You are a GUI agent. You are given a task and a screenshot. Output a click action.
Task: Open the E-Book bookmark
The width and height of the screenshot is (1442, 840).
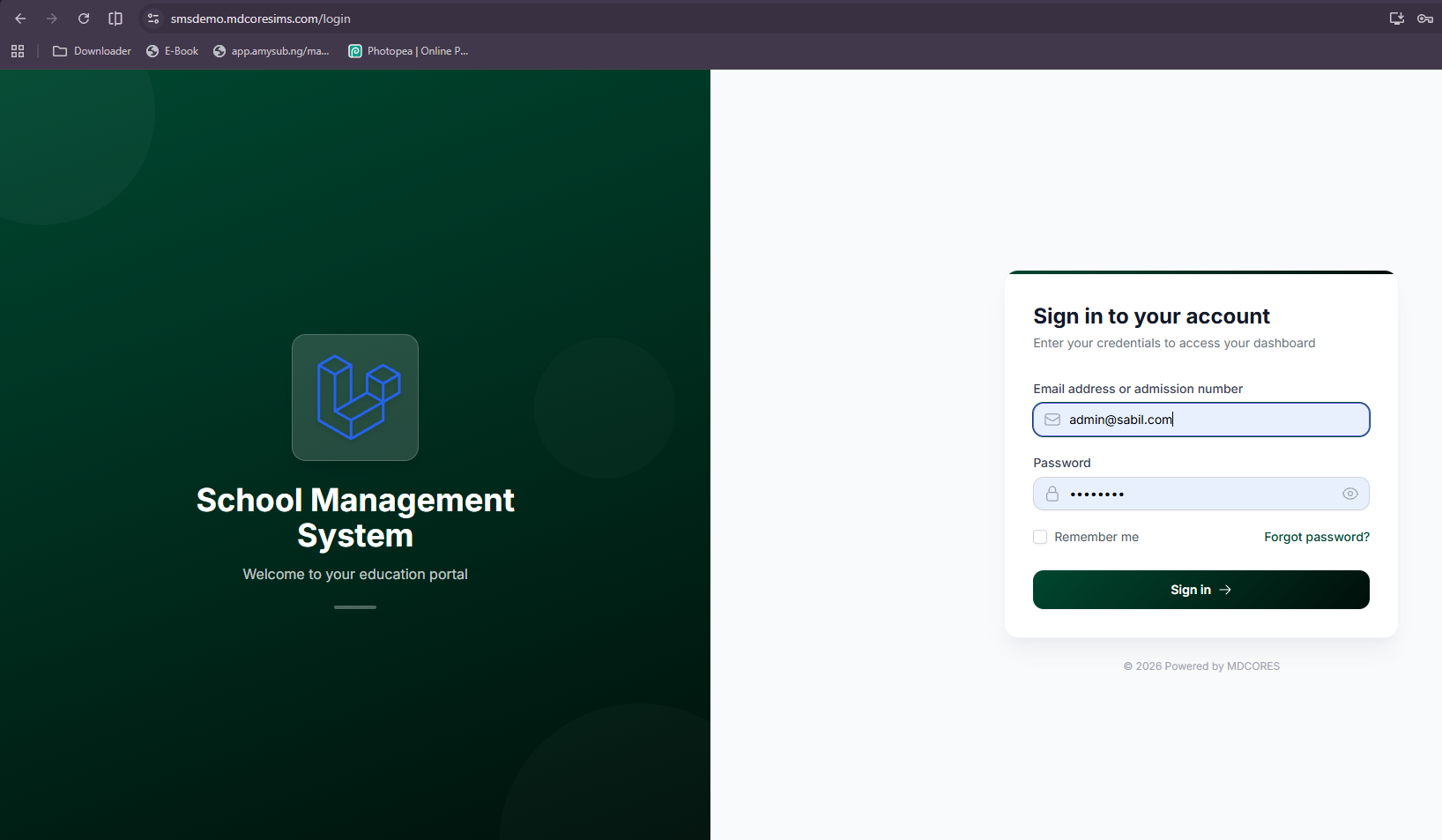[x=173, y=51]
